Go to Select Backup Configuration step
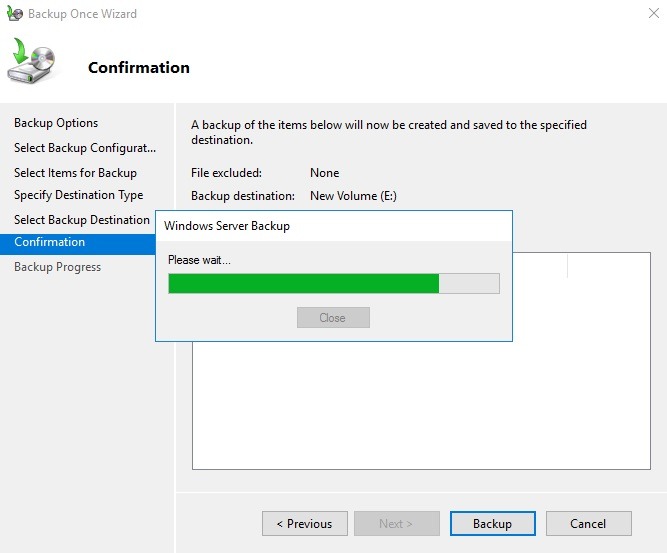 tap(85, 148)
